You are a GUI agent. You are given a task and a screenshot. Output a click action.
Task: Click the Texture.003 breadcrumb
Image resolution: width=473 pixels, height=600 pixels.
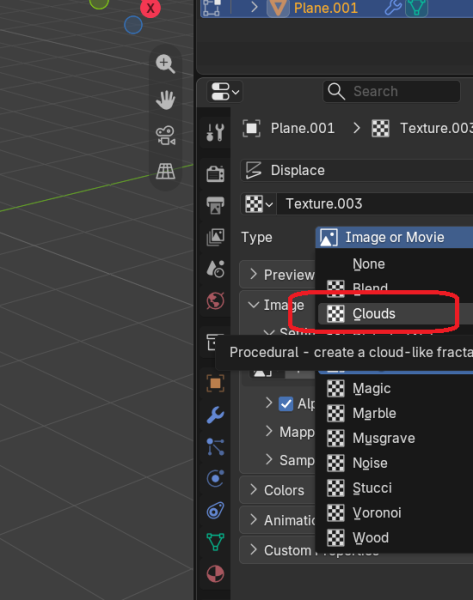436,128
